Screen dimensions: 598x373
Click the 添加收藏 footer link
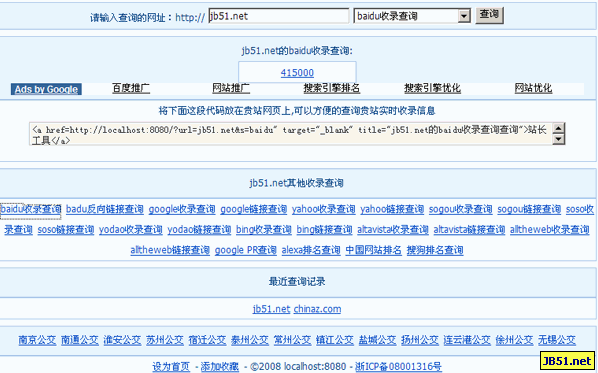(220, 367)
